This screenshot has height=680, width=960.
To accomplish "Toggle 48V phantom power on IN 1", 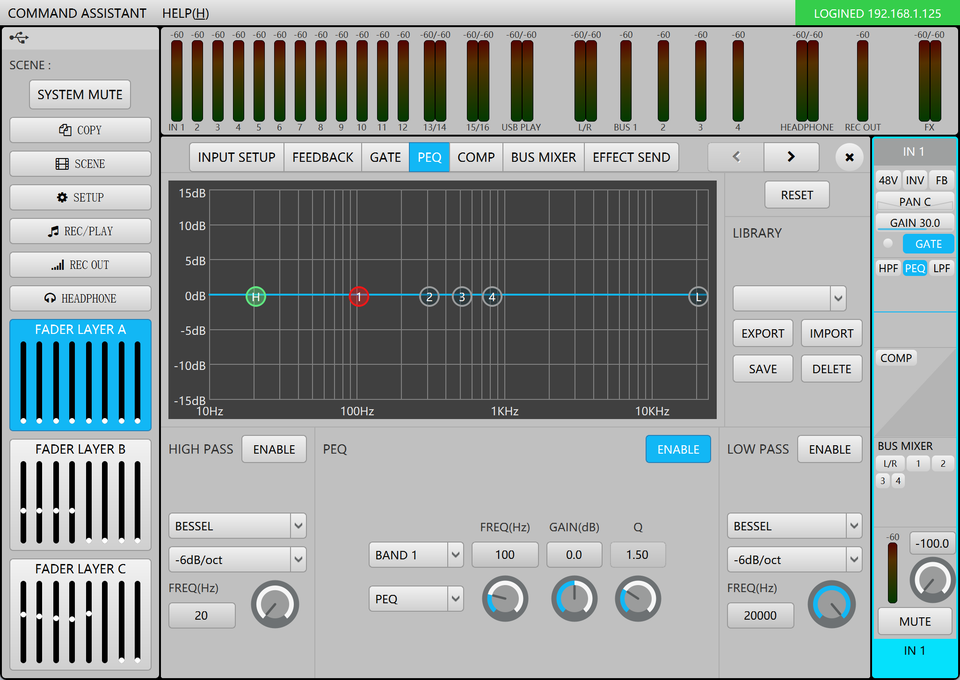I will click(x=887, y=180).
